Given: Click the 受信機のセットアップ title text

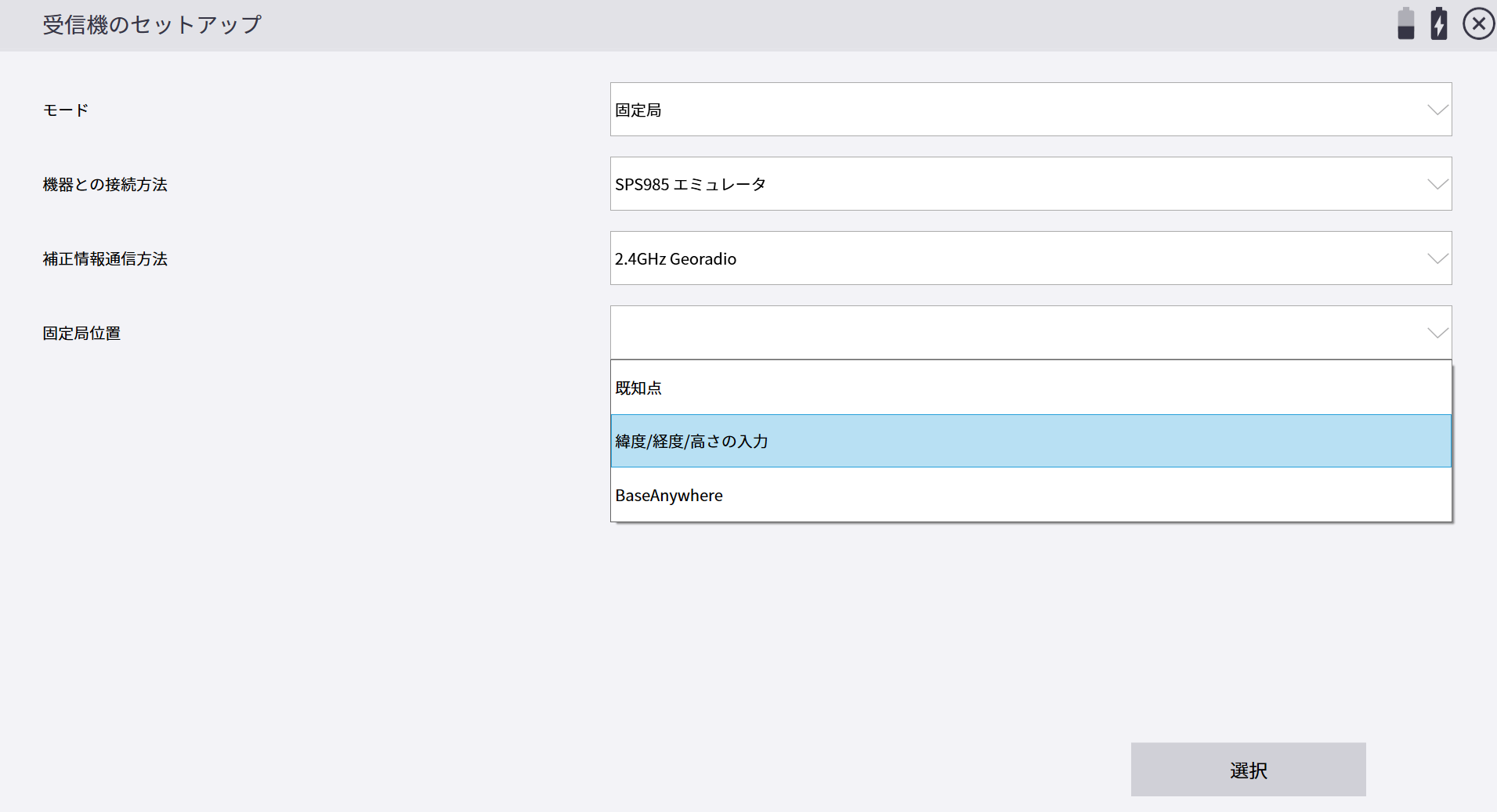Looking at the screenshot, I should (x=152, y=25).
